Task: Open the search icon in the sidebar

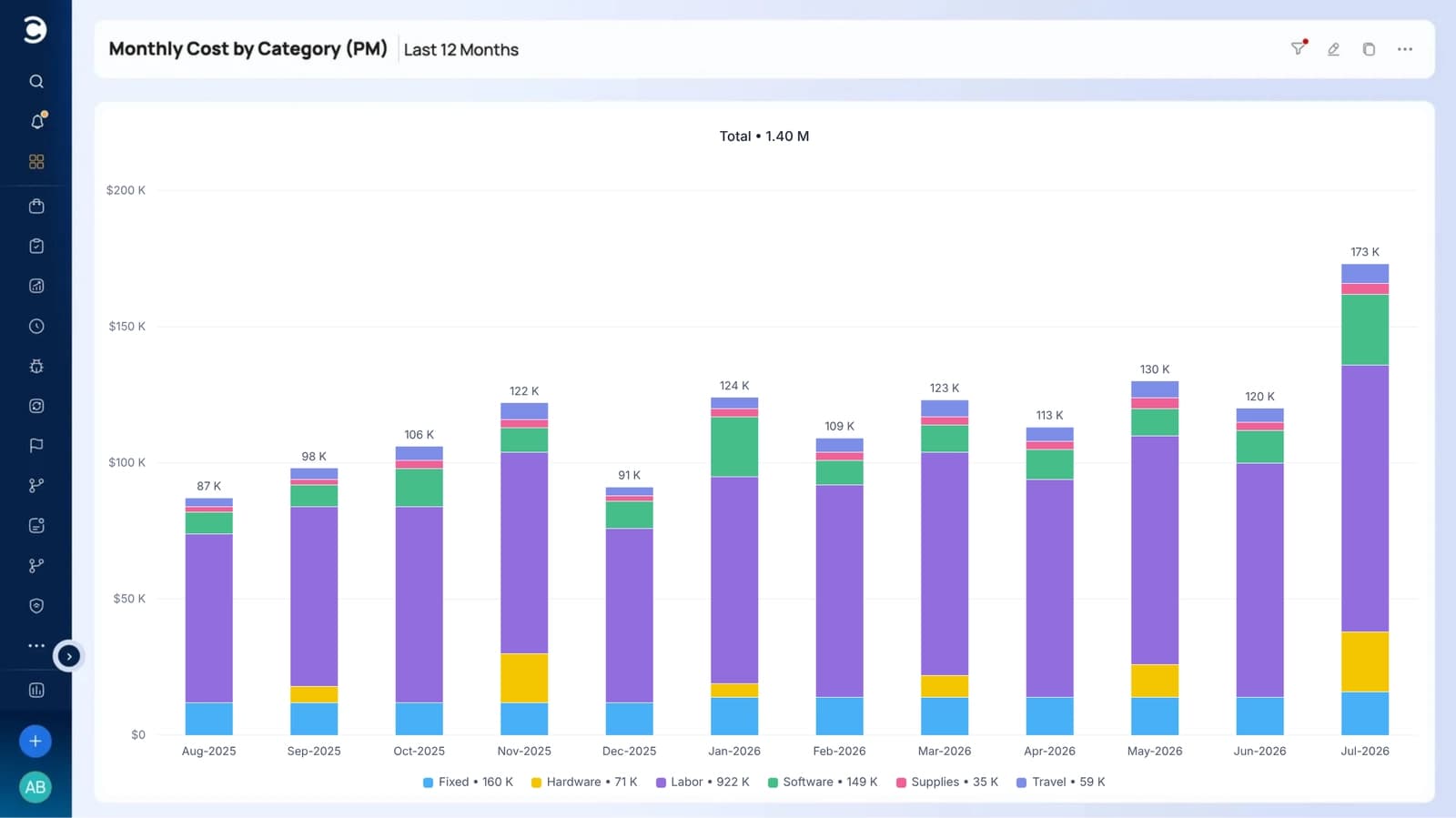Action: pos(36,81)
